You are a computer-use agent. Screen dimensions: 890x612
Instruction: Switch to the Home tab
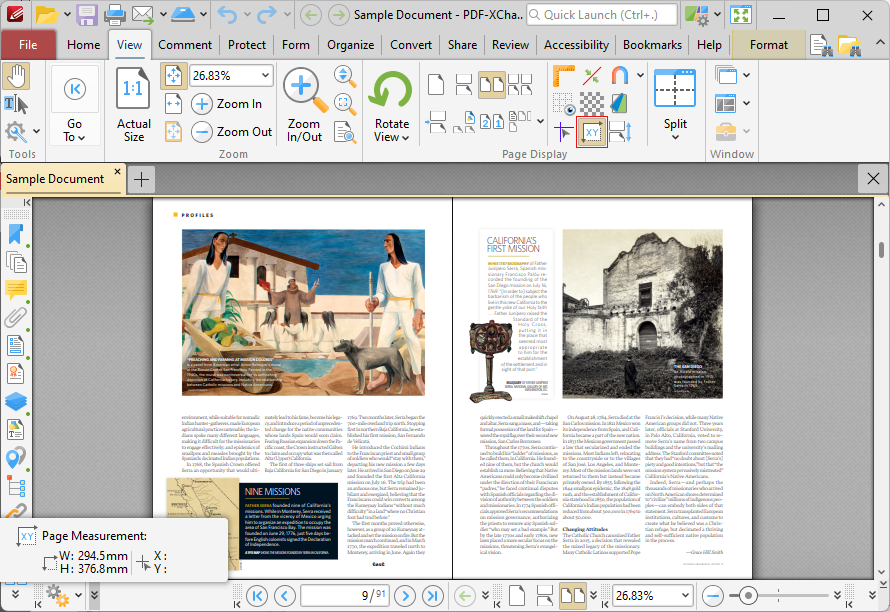click(x=83, y=45)
